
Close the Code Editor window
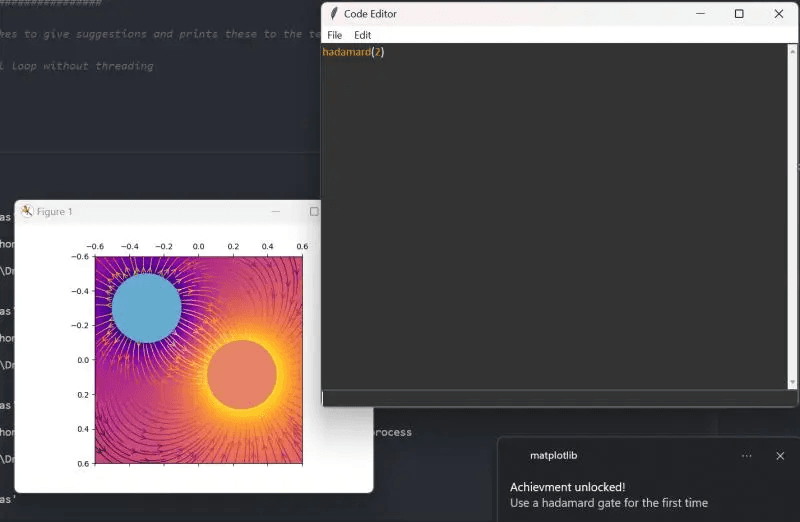coord(779,14)
